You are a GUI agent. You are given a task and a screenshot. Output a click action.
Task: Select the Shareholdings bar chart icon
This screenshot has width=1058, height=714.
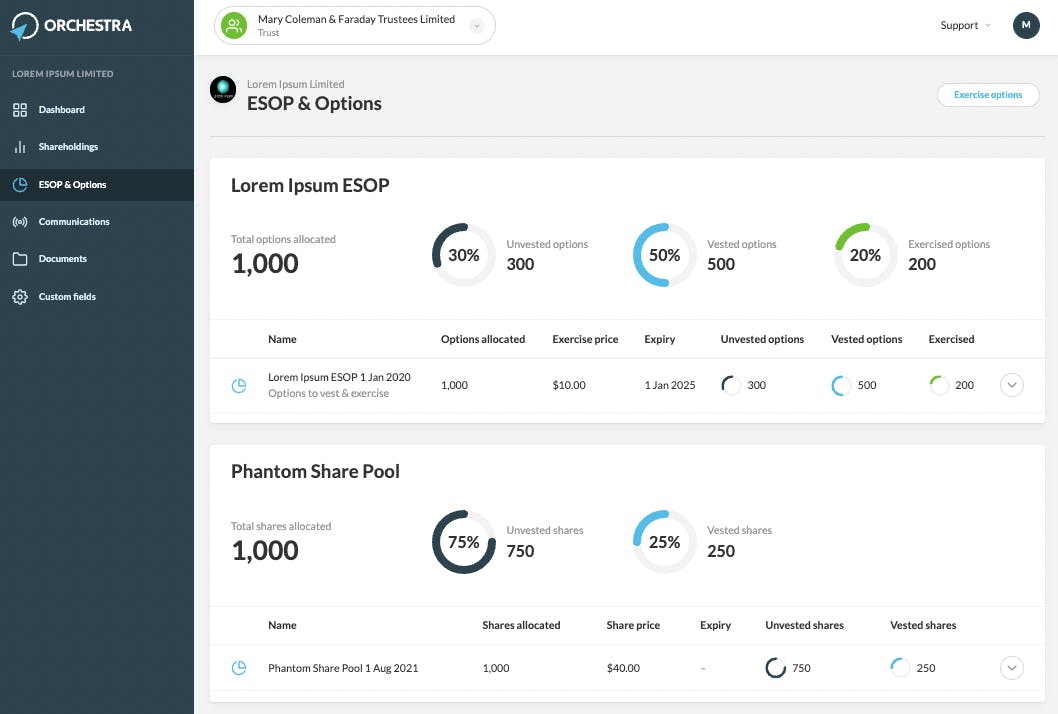point(20,147)
